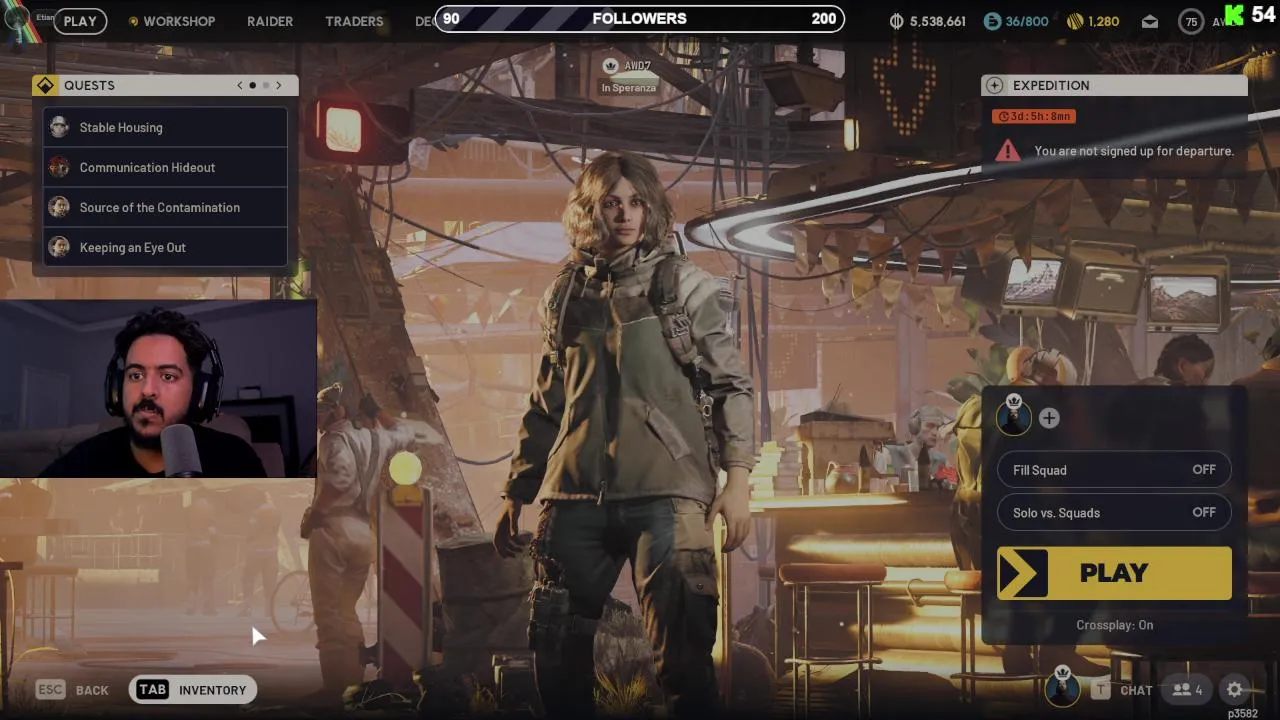Read the not signed up for departure notice
The height and width of the screenshot is (720, 1280).
1134,151
